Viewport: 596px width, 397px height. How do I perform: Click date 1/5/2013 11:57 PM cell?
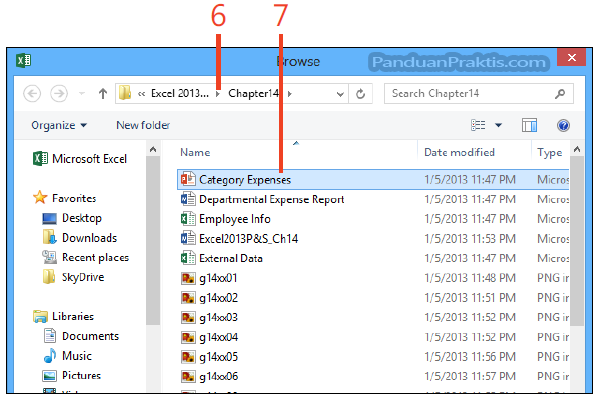pos(470,377)
